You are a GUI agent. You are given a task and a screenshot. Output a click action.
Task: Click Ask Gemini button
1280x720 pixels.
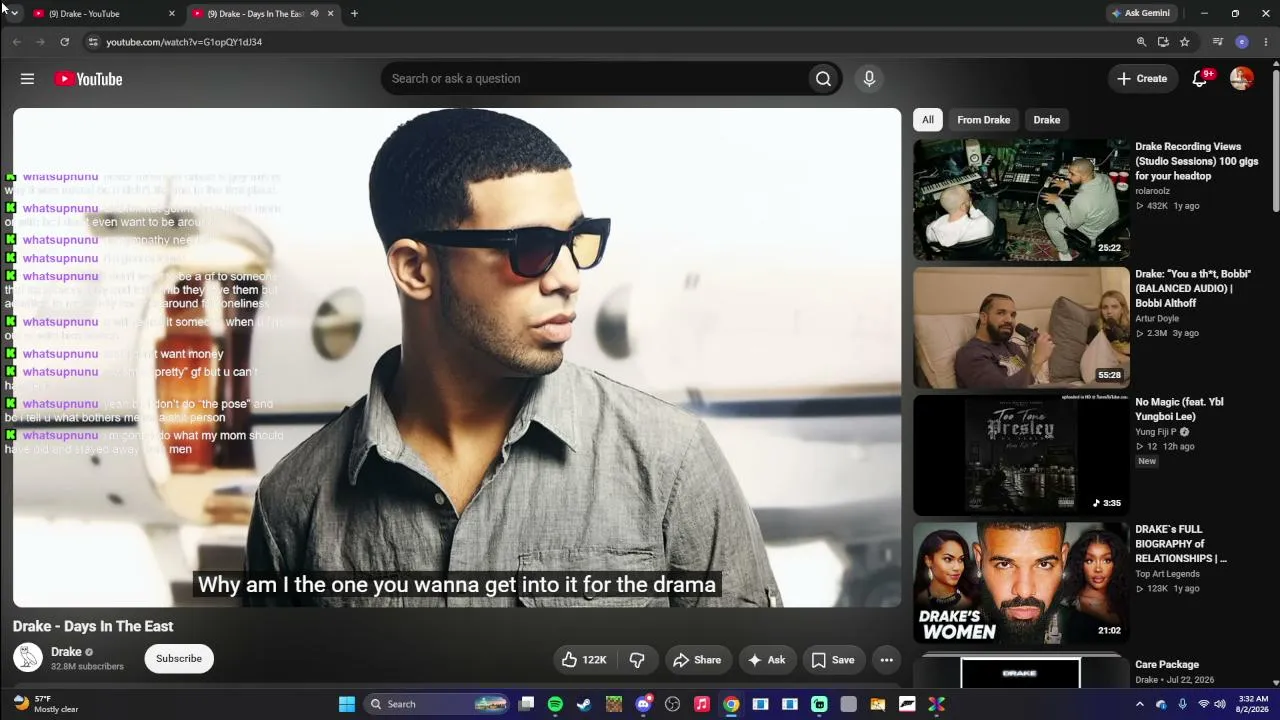[1141, 13]
